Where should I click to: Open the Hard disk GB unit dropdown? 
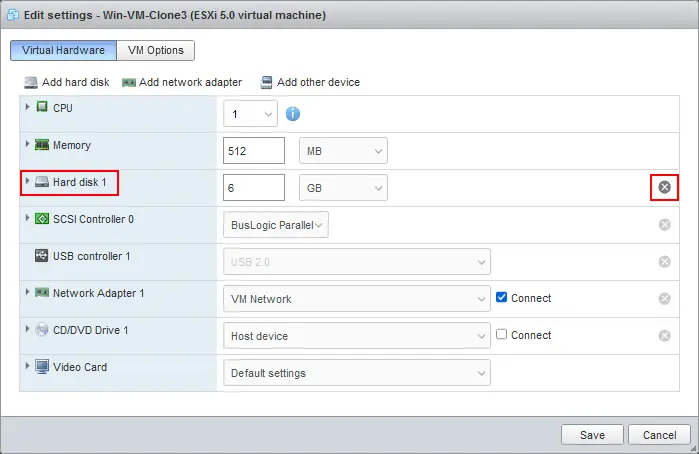343,188
